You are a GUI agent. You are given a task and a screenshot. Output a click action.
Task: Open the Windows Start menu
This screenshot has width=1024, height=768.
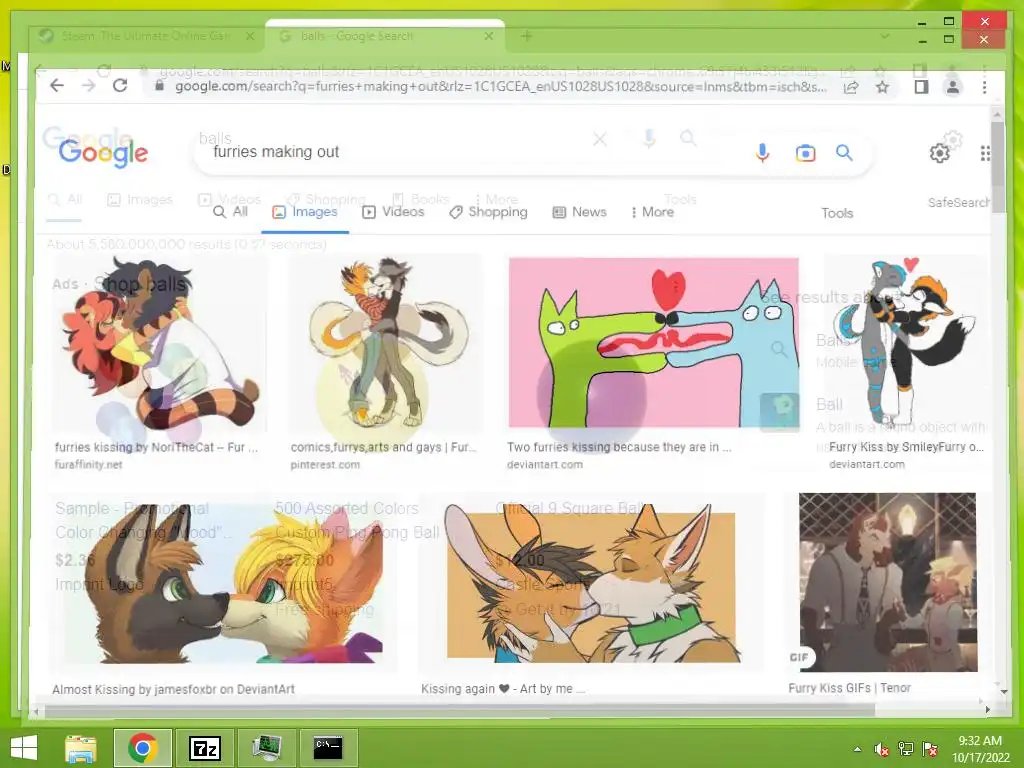click(x=24, y=748)
